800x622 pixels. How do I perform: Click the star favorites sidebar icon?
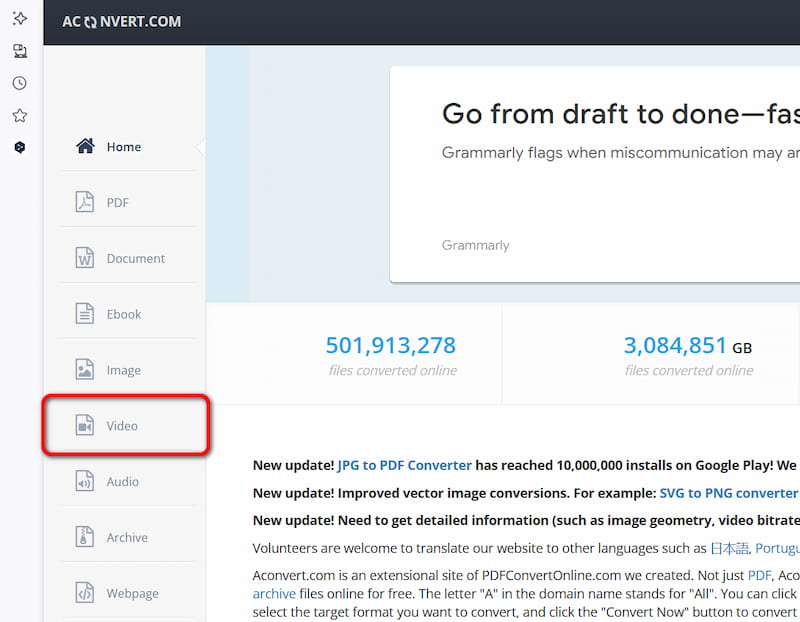19,115
